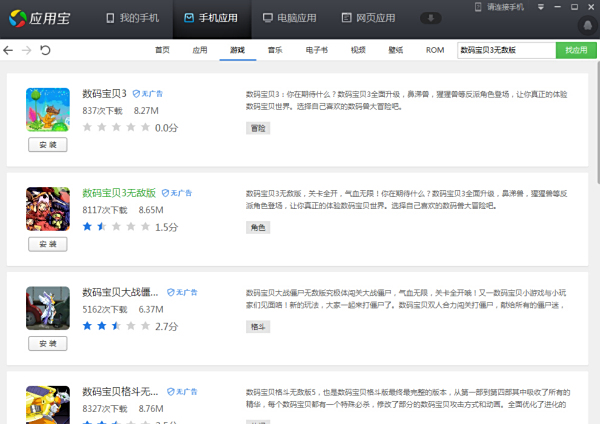Click the description text of 数码宝贝3无敌版

[x=406, y=200]
